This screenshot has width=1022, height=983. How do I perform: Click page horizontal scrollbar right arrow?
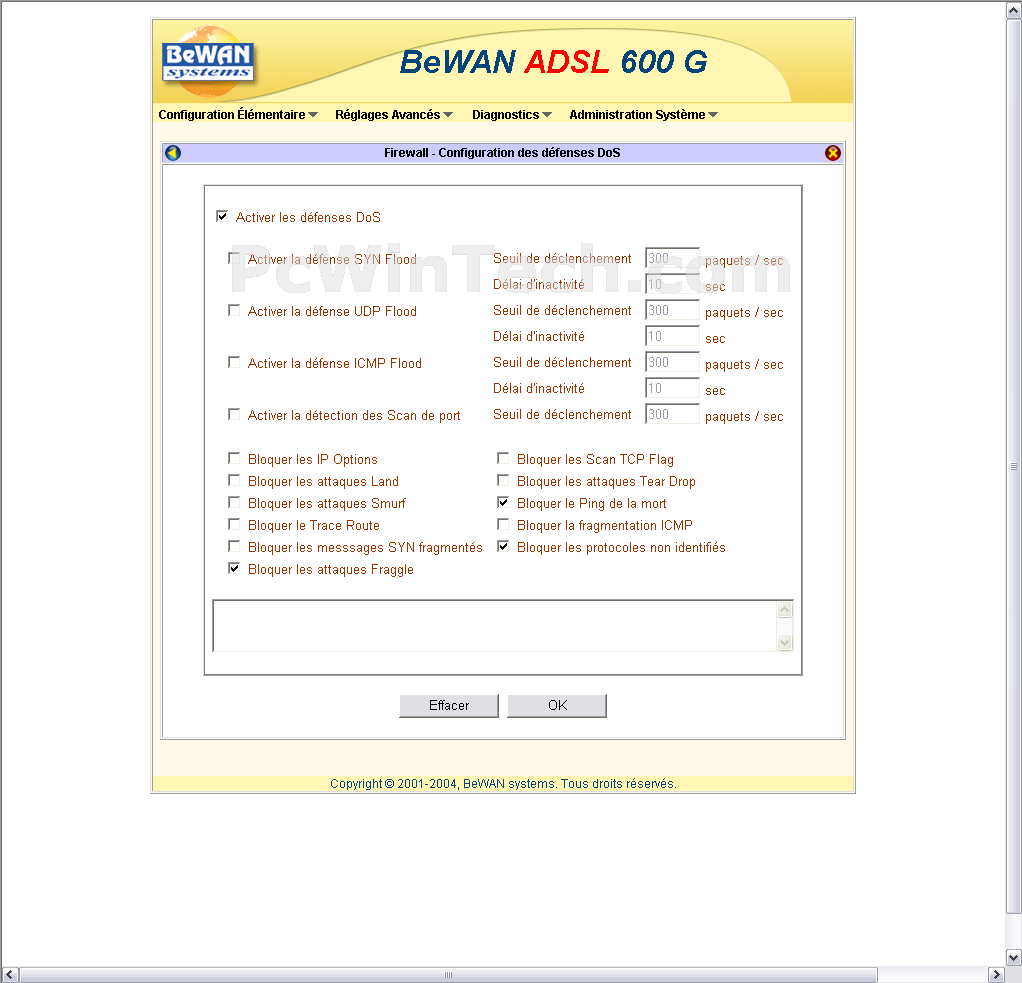[997, 975]
